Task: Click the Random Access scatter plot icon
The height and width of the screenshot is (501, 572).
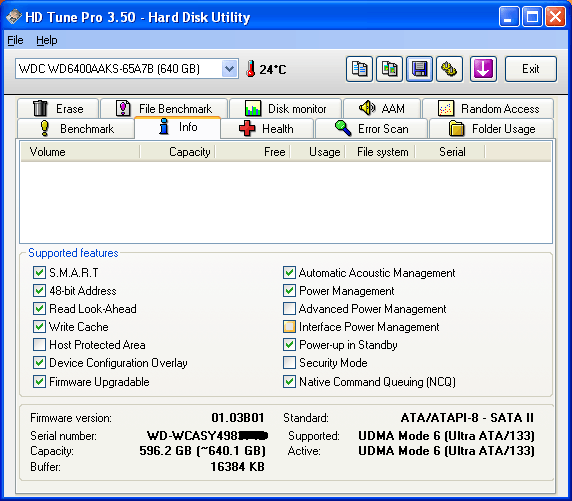Action: (x=446, y=108)
